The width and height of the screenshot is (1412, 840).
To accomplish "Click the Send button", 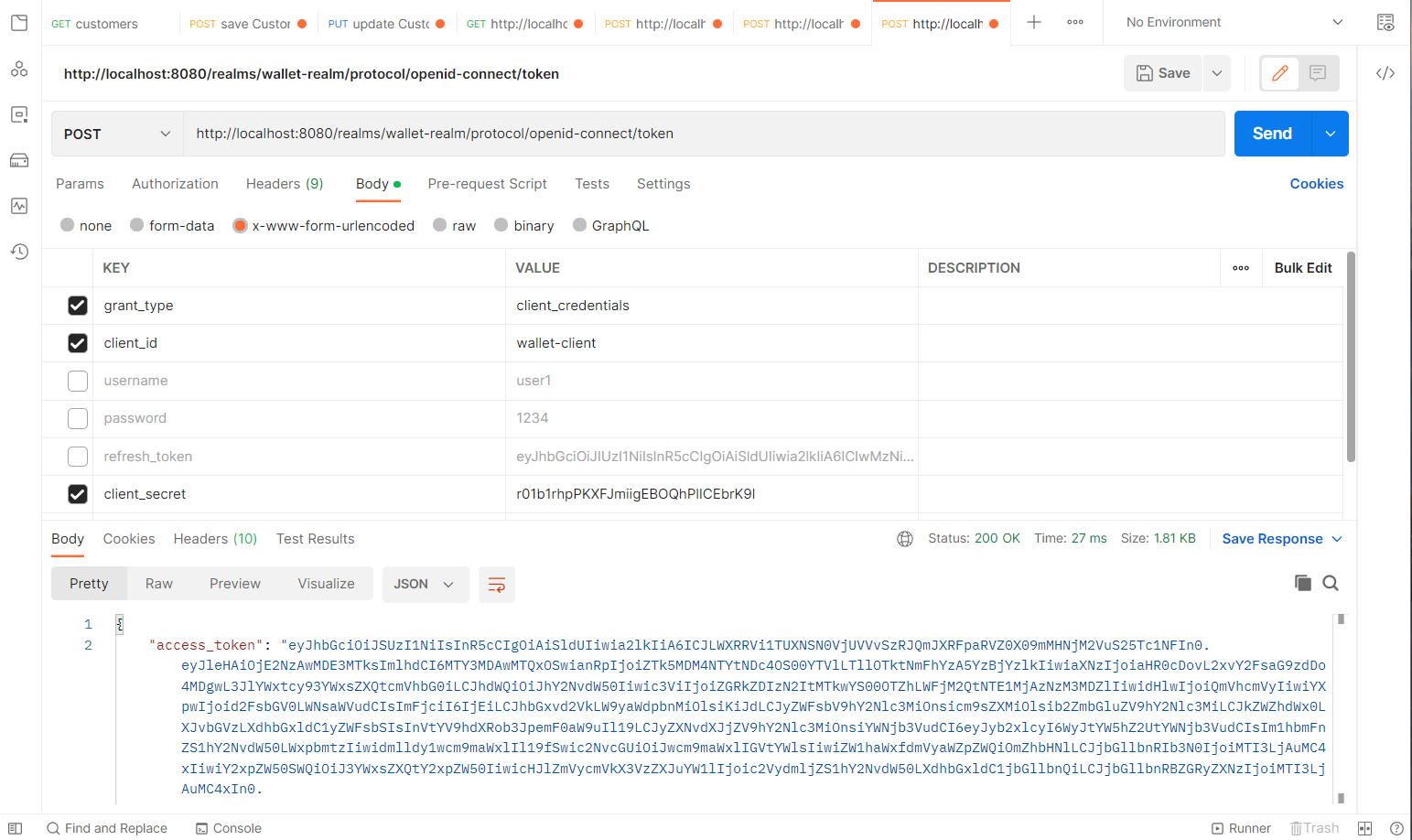I will 1272,133.
